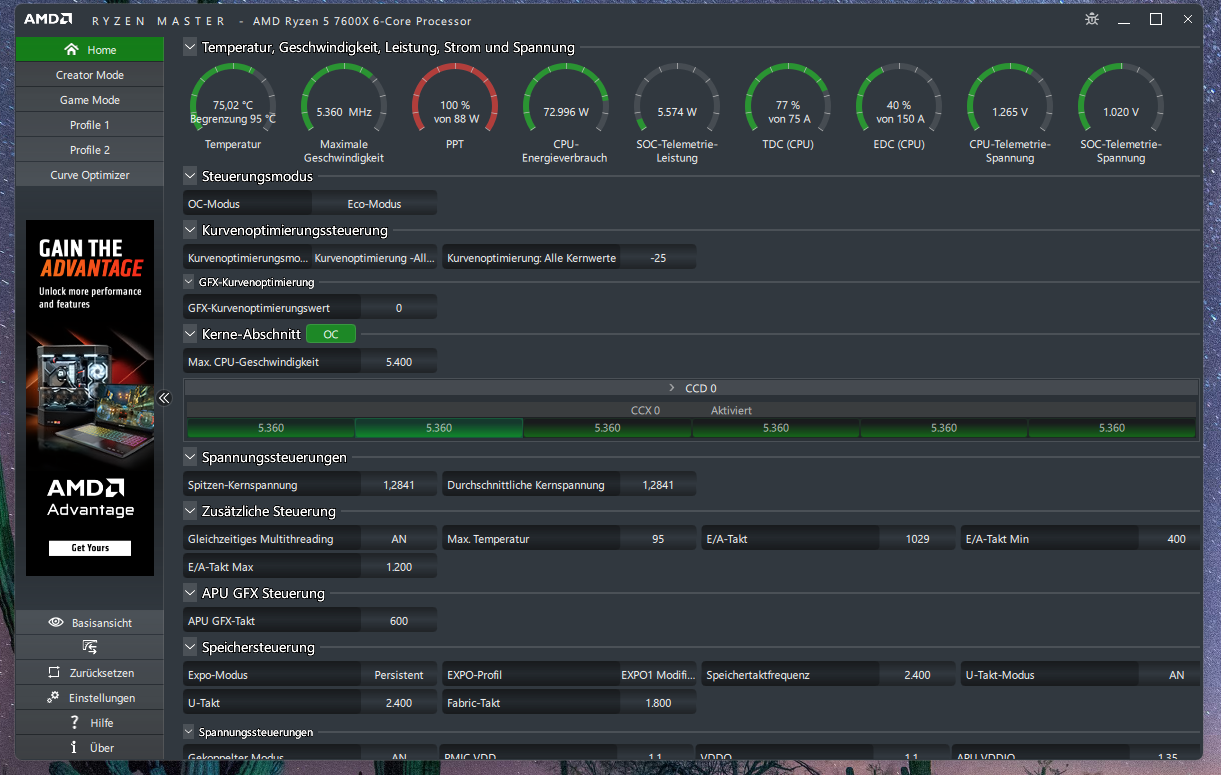Collapse the Zusätzliche Steuerung section
The width and height of the screenshot is (1221, 775).
(x=191, y=511)
